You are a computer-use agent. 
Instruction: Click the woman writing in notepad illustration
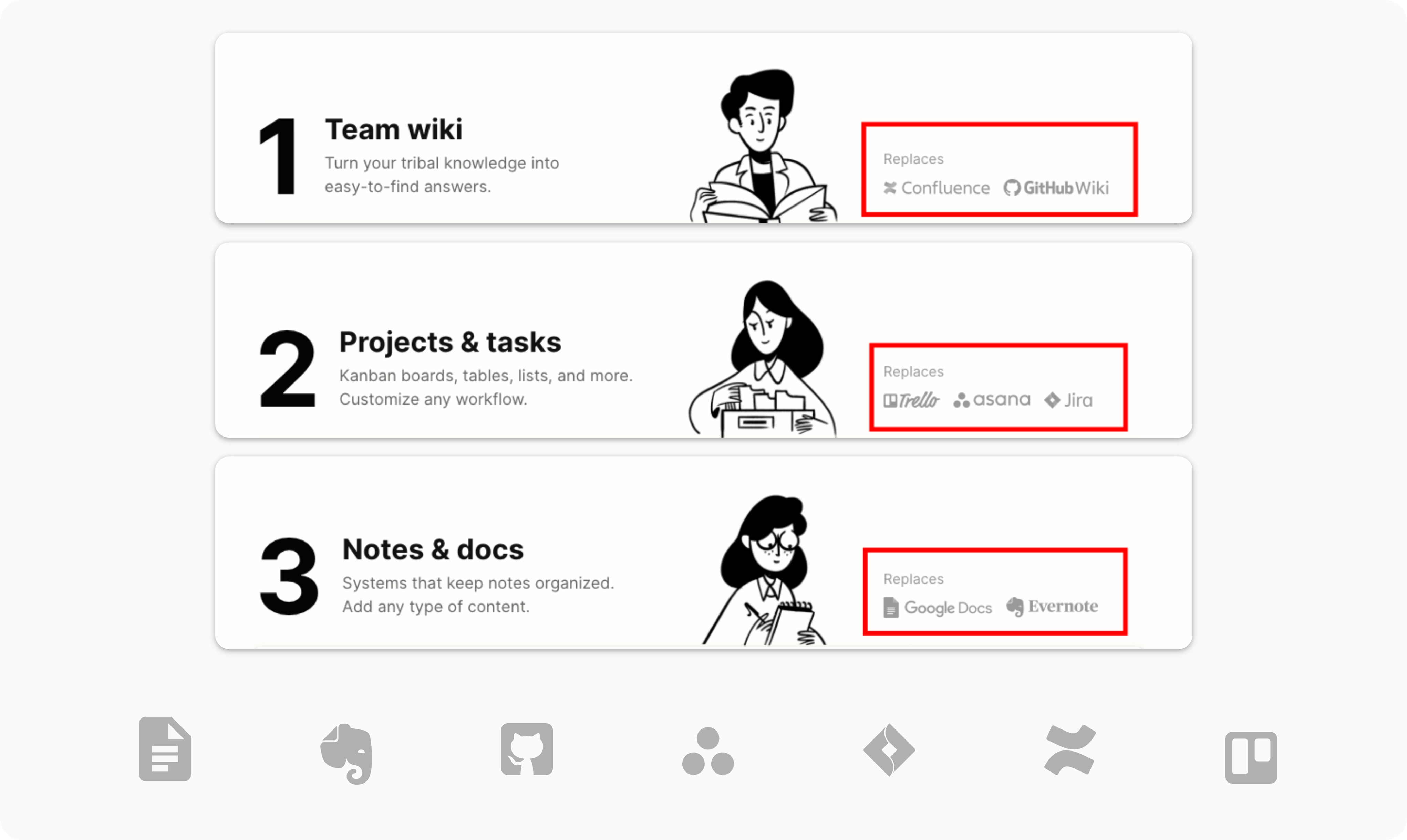pyautogui.click(x=764, y=570)
